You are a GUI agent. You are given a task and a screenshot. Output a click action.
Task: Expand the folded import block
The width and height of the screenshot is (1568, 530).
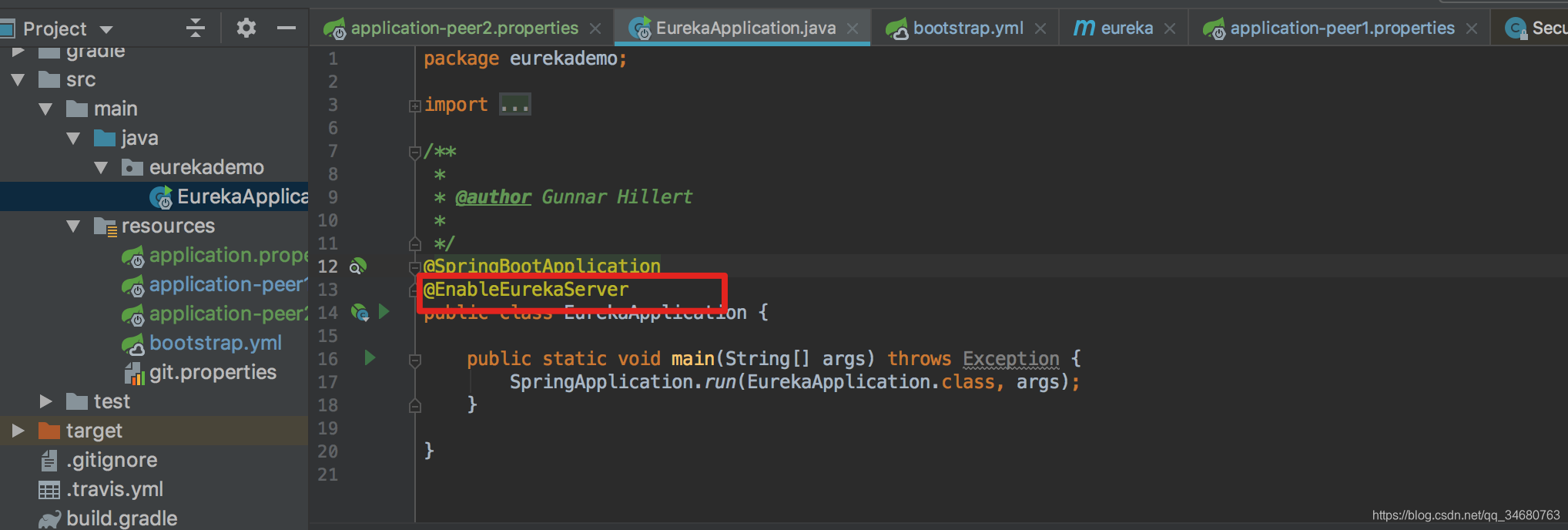click(x=414, y=106)
